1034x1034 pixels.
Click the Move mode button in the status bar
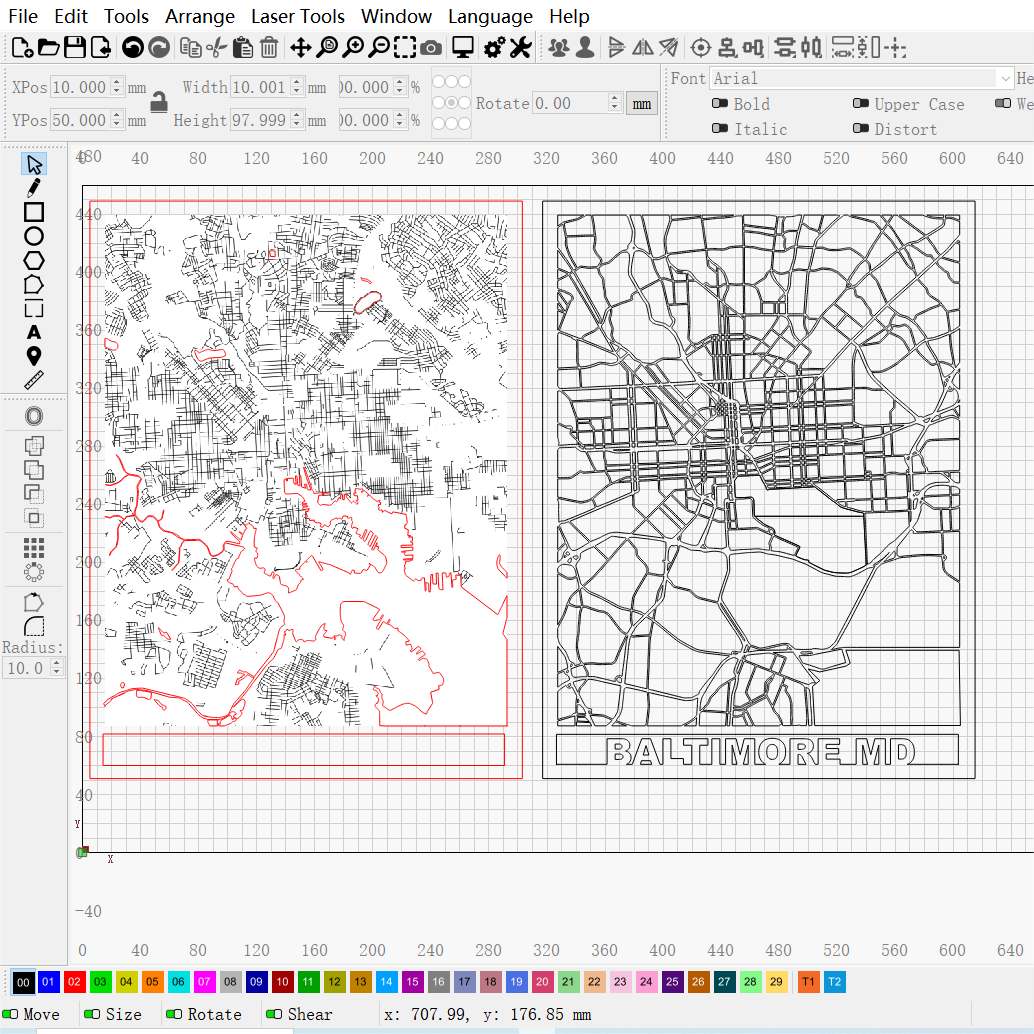click(x=31, y=1013)
